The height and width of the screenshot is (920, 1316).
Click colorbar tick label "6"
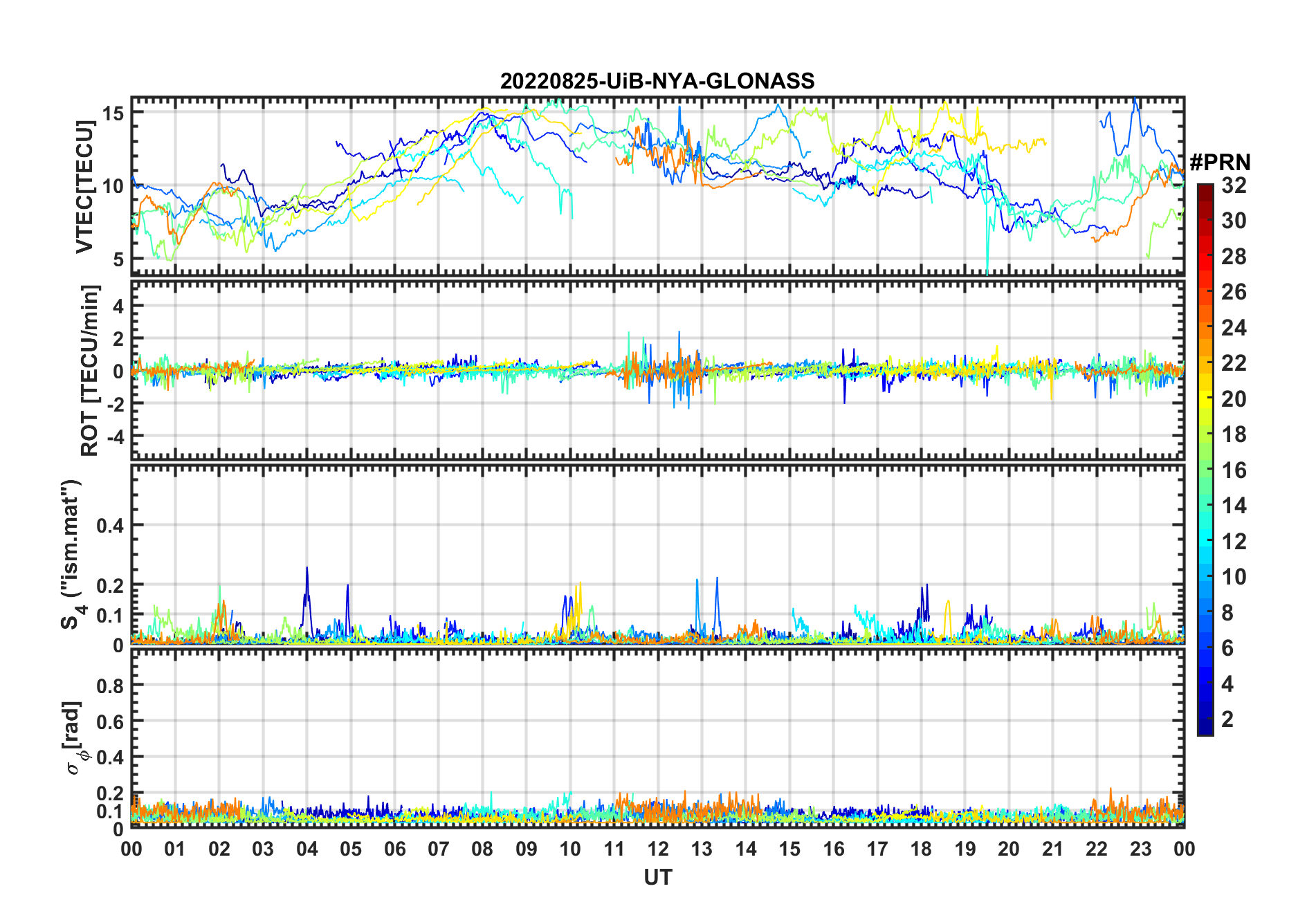1228,647
